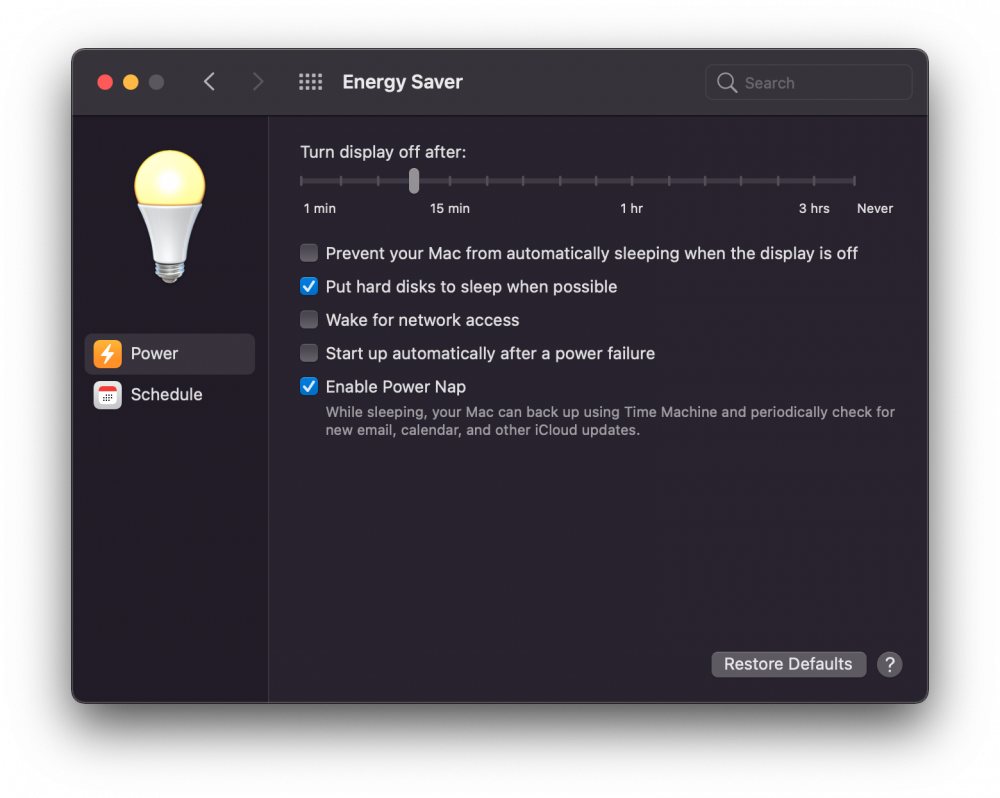Go back with the left chevron arrow
The image size is (1000, 798).
(x=209, y=82)
